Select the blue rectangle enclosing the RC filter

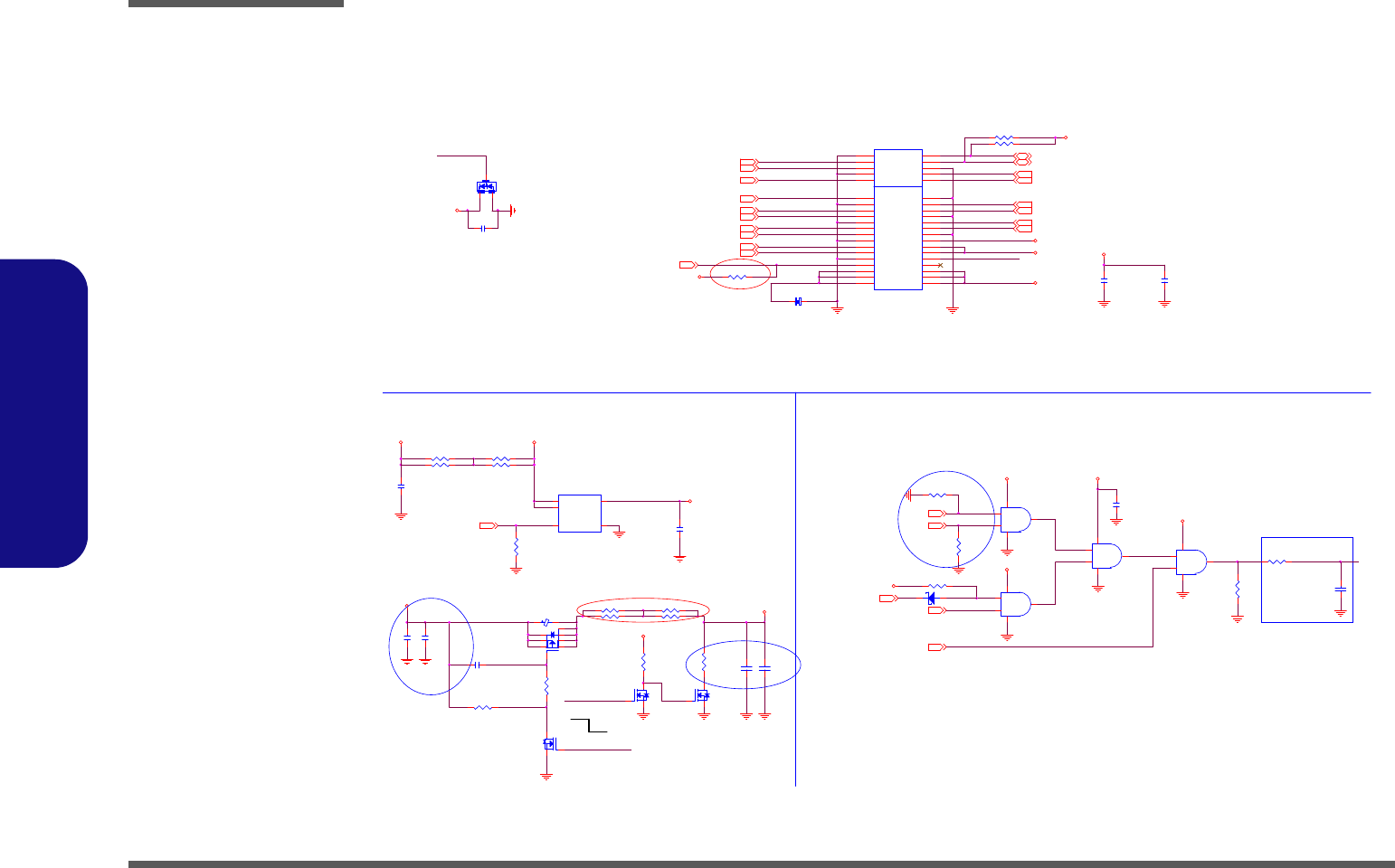point(1307,580)
